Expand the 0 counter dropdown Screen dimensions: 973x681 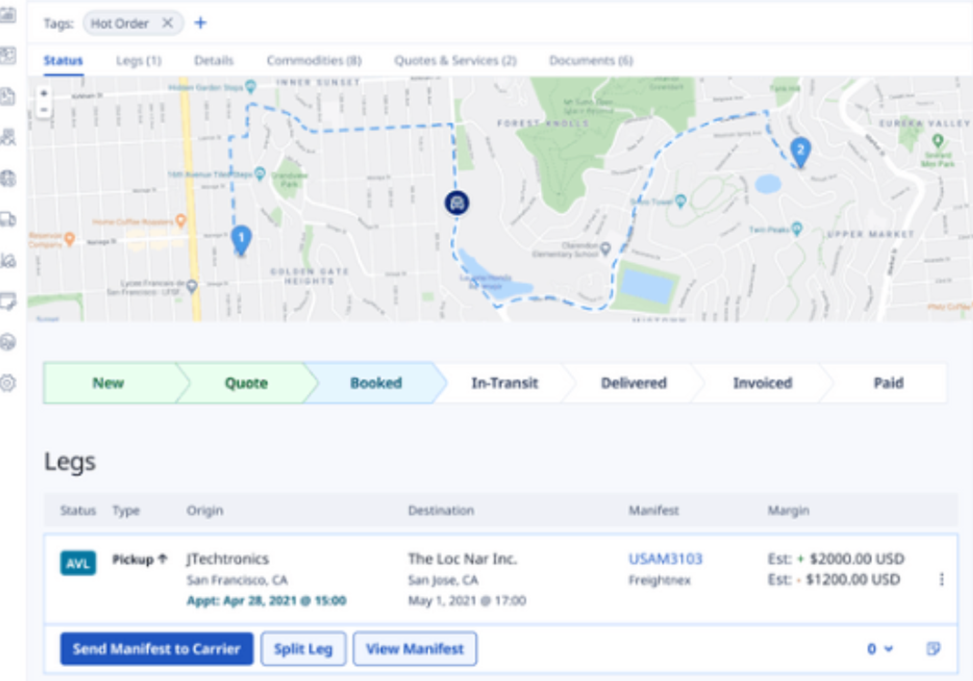point(878,649)
